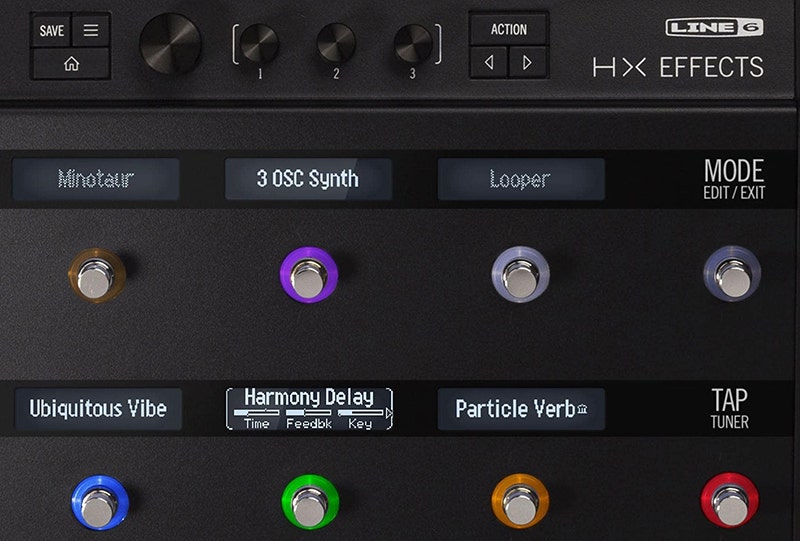Select the Ubiquitous Vibe display
Image resolution: width=800 pixels, height=541 pixels.
tap(98, 409)
